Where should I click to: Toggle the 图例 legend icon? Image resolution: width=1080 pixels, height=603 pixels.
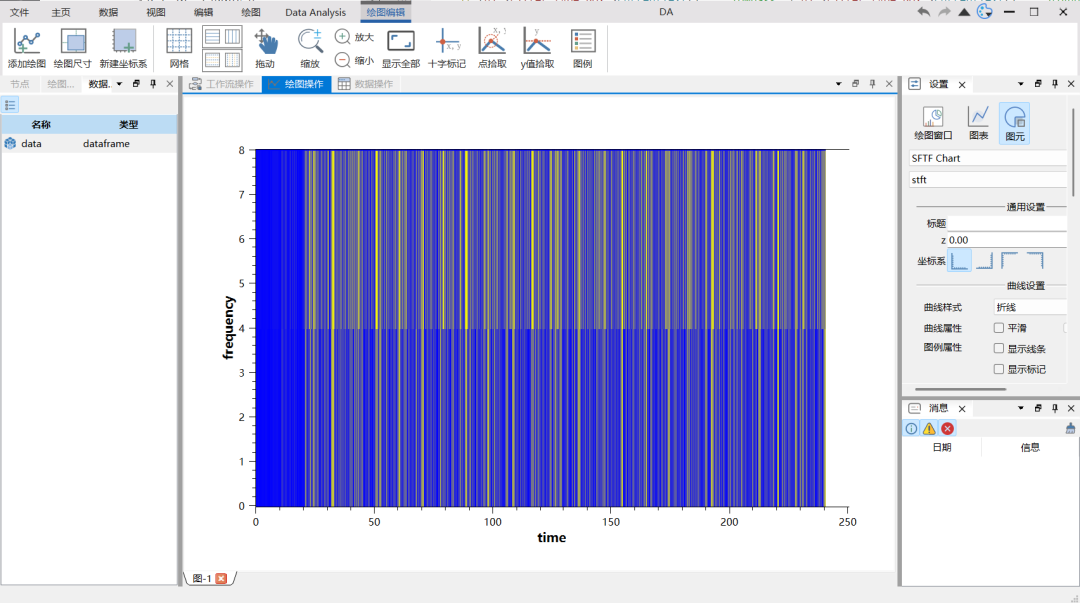(583, 48)
